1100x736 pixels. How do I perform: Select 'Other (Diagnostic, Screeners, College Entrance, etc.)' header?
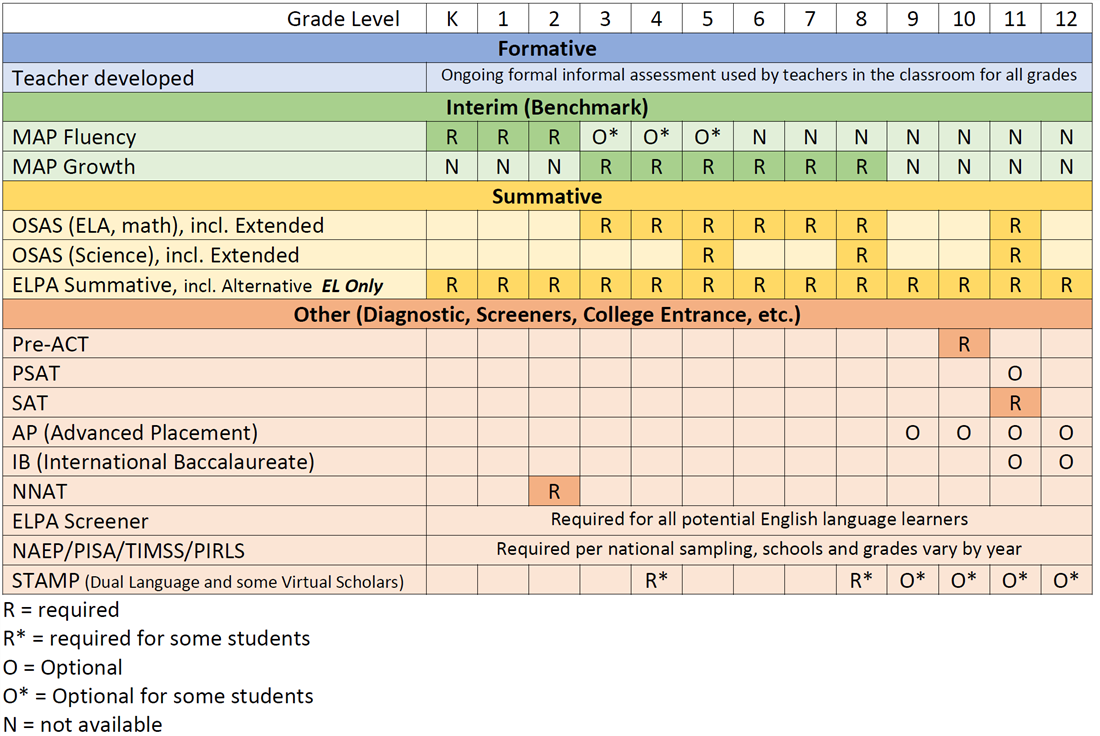(547, 314)
